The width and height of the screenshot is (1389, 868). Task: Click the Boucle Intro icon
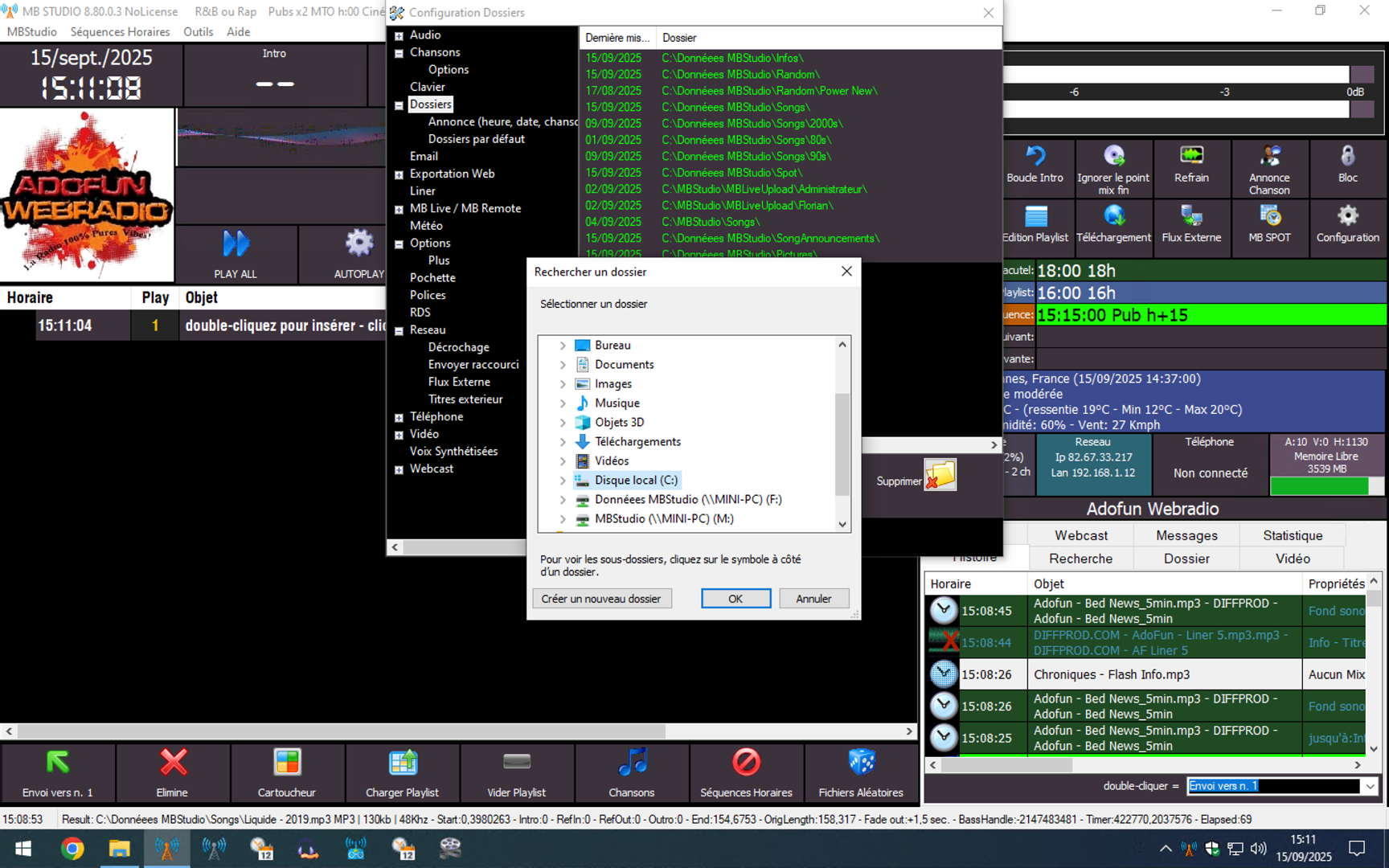coord(1035,157)
